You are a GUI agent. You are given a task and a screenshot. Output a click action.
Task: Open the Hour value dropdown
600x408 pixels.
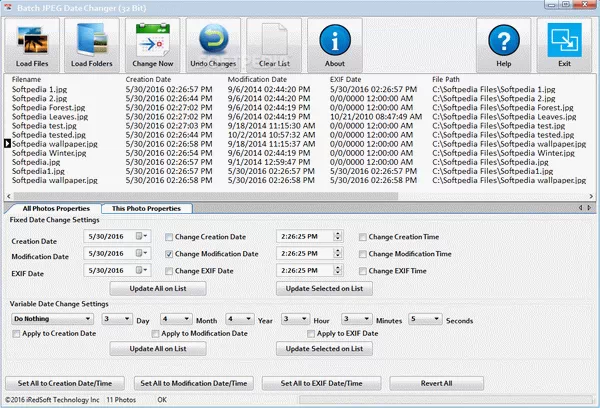(295, 319)
